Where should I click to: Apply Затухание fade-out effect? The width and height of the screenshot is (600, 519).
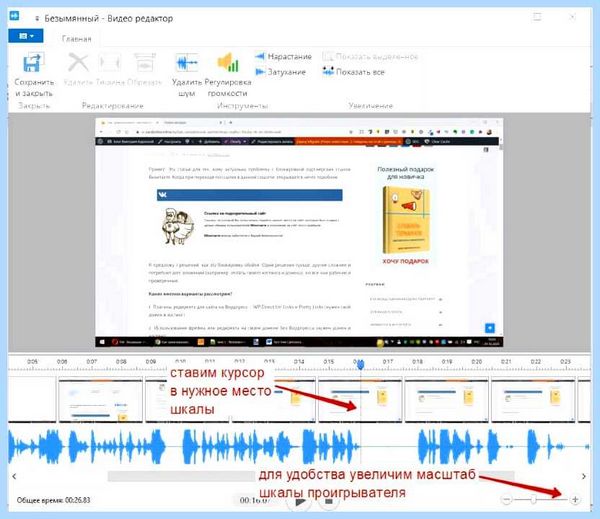click(280, 72)
